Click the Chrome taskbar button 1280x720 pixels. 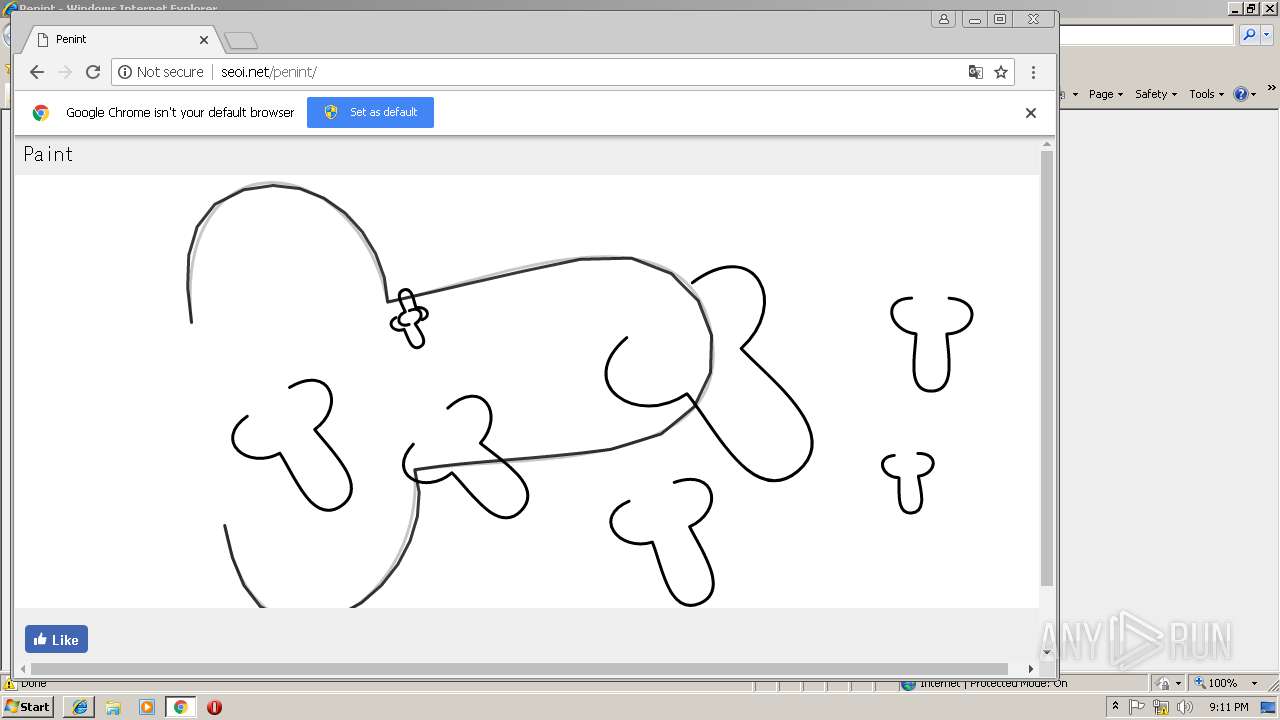180,707
